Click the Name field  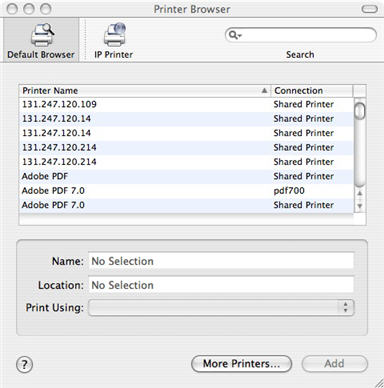(221, 261)
